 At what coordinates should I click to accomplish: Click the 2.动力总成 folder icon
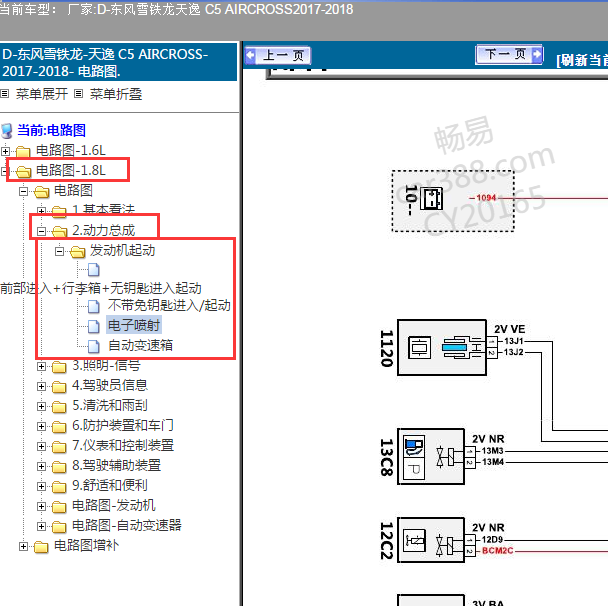pos(59,231)
